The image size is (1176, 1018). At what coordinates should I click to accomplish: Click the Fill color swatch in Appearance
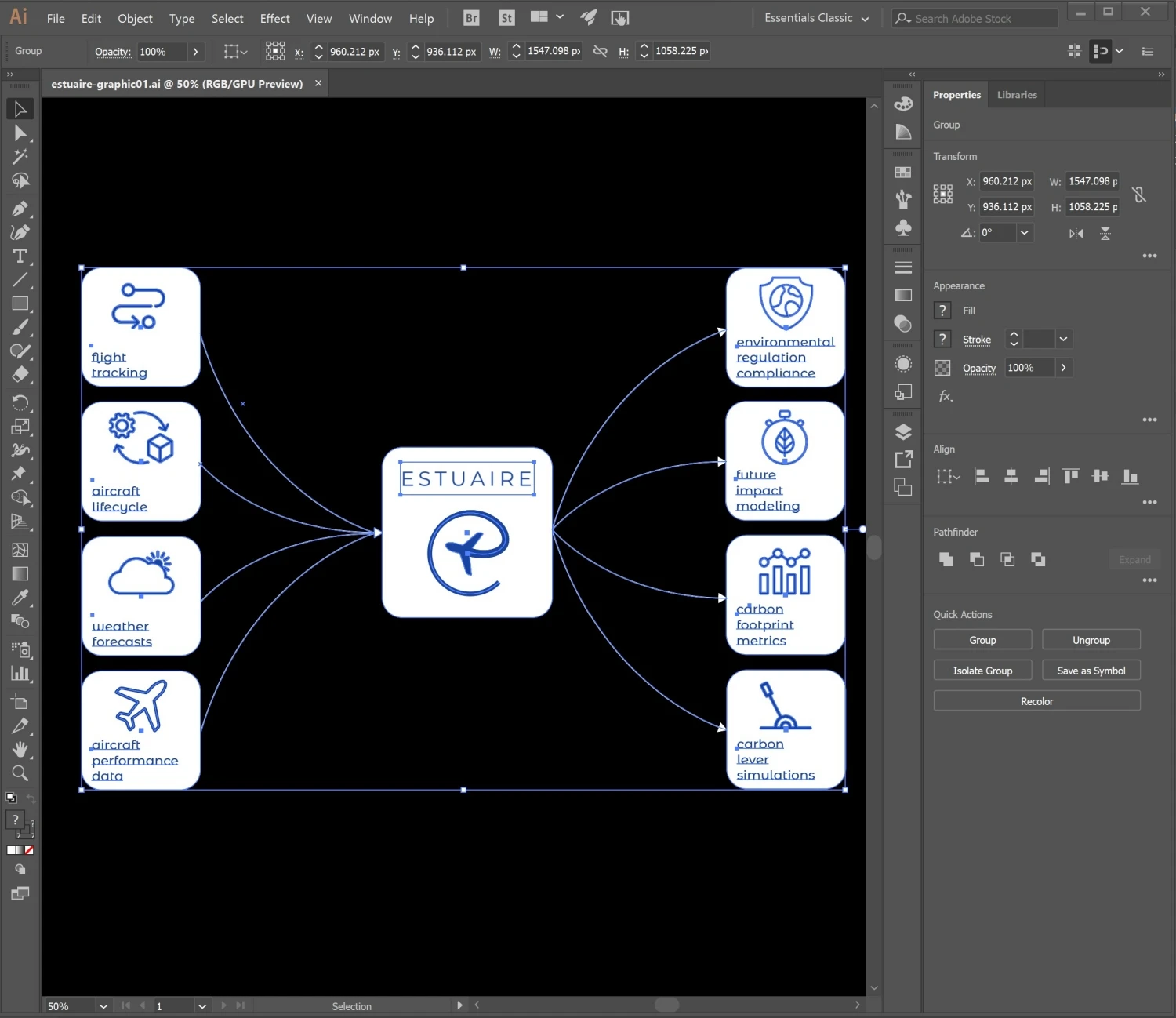pos(943,311)
